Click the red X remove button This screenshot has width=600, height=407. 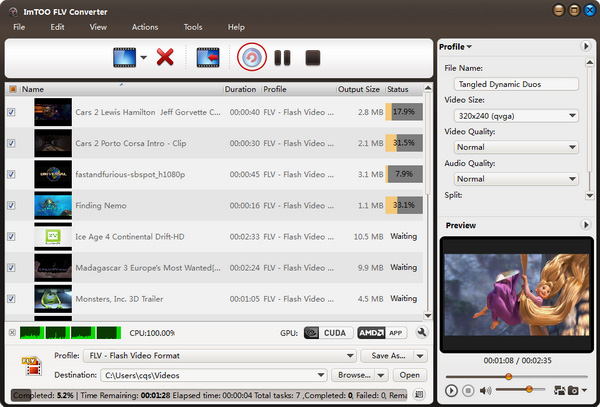pyautogui.click(x=165, y=57)
